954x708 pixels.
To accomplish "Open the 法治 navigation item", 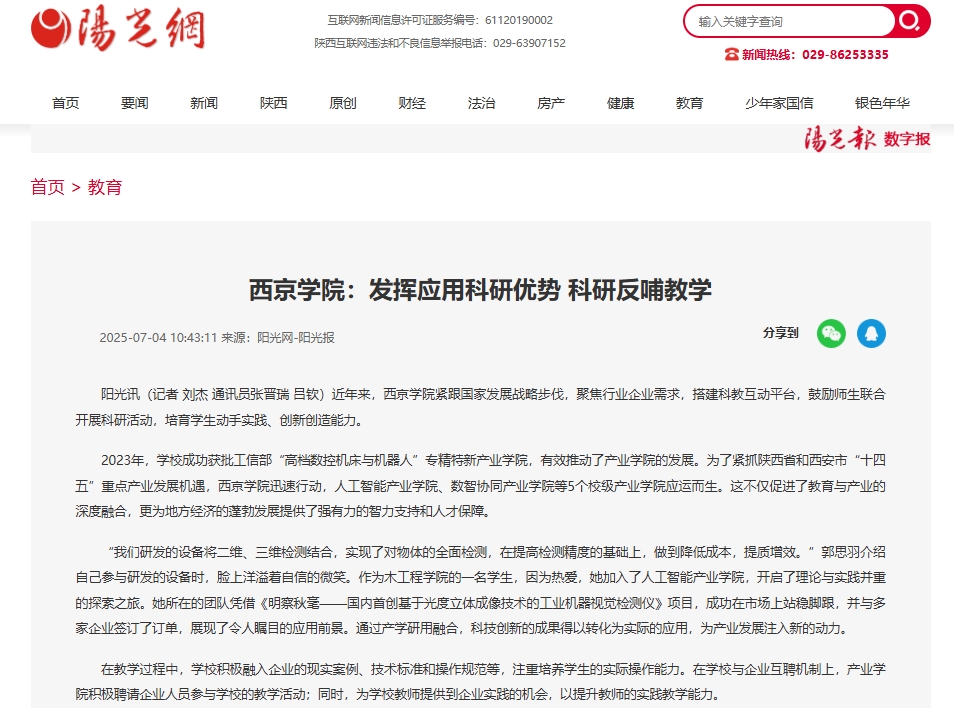I will coord(481,103).
